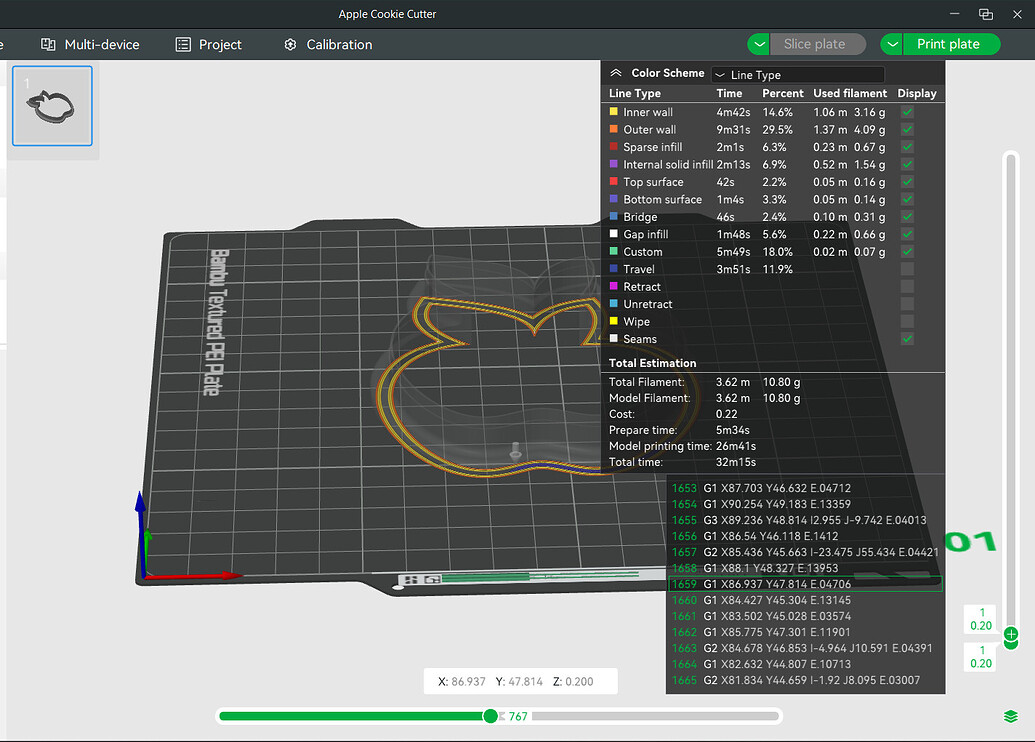The image size is (1035, 742).
Task: Open the Multi-device tab
Action: tap(90, 44)
